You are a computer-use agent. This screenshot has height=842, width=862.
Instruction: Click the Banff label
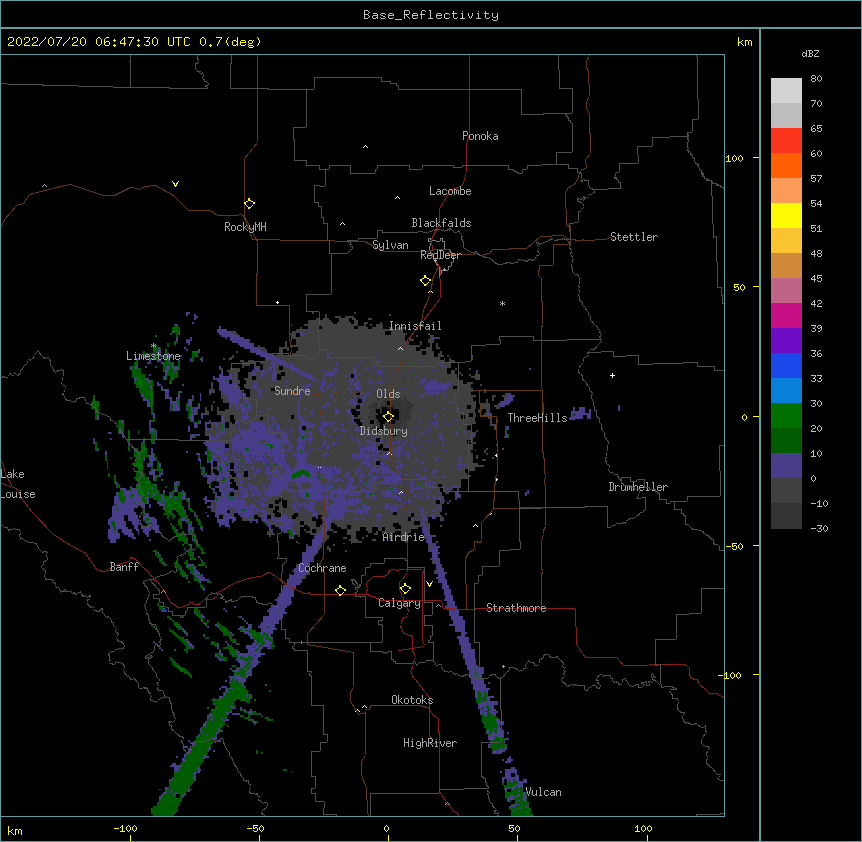124,567
